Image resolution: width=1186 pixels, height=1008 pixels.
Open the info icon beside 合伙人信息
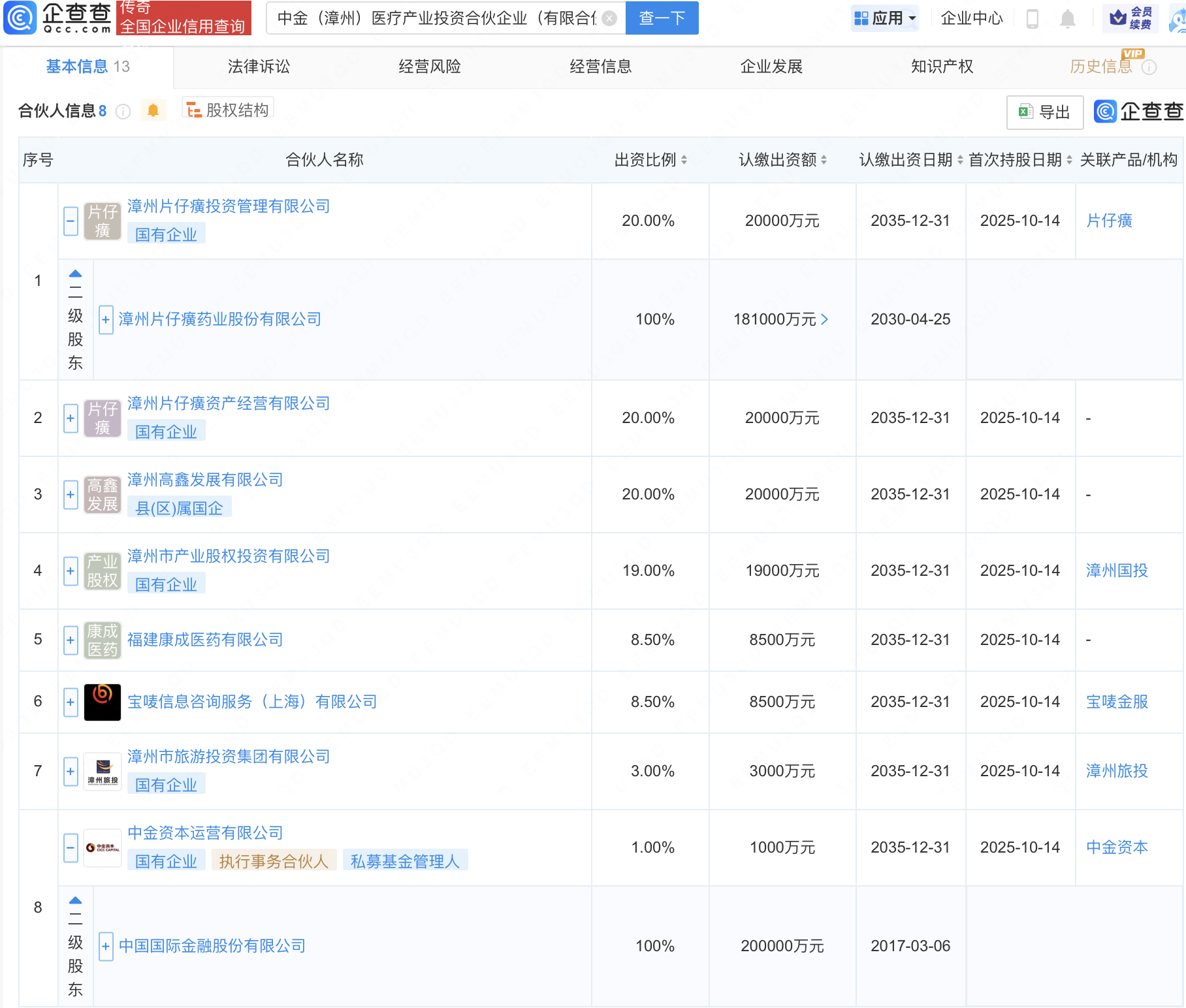point(123,112)
